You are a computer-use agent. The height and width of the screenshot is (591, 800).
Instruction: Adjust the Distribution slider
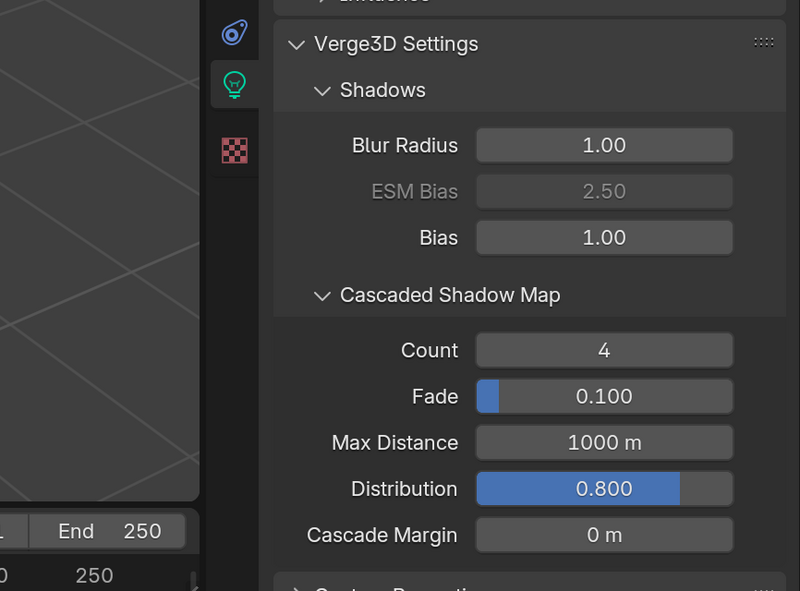click(x=605, y=489)
